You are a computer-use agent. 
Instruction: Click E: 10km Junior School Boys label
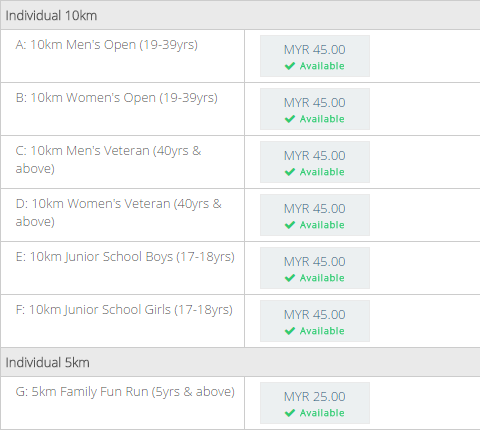(x=125, y=257)
